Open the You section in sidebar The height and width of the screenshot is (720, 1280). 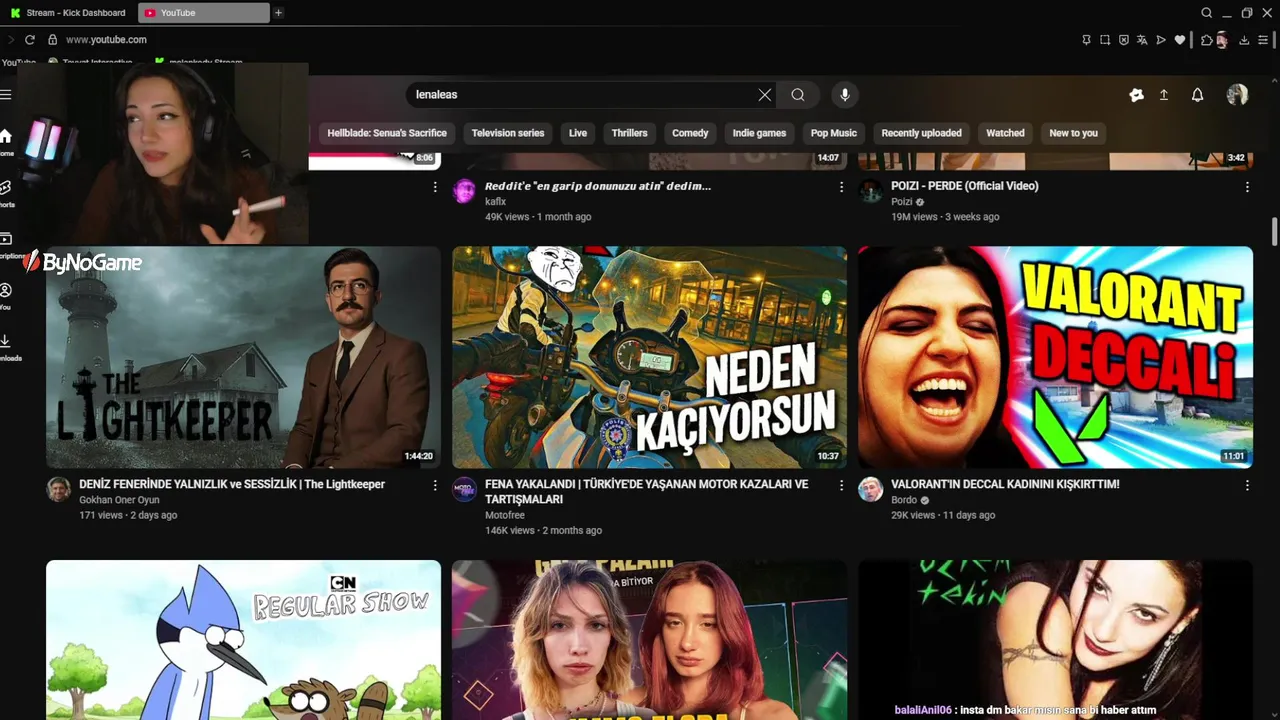[6, 296]
